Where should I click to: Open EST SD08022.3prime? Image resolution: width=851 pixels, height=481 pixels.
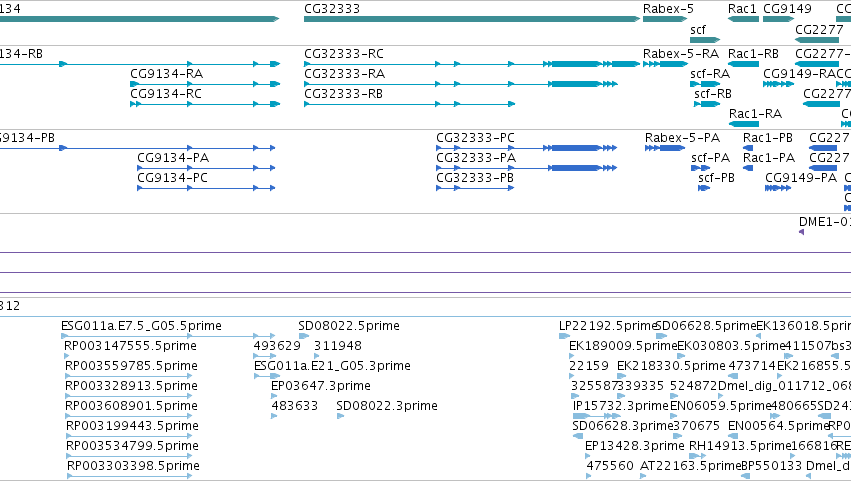(386, 406)
